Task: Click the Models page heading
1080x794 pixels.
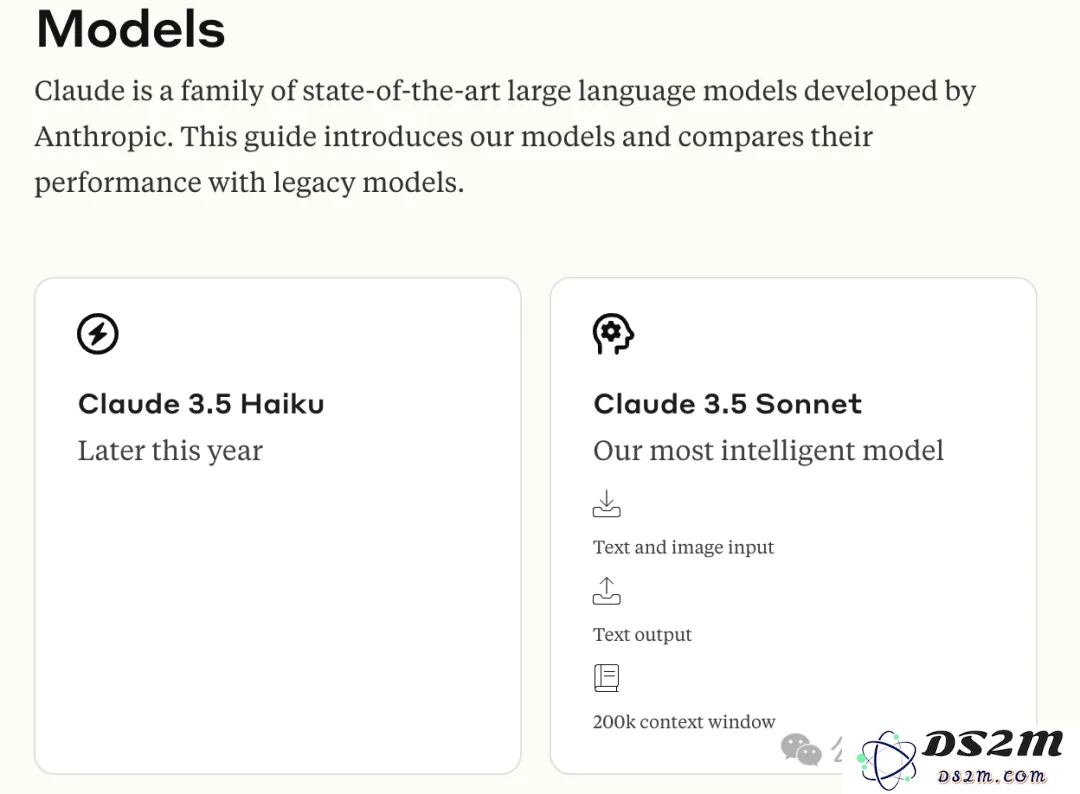Action: coord(131,30)
